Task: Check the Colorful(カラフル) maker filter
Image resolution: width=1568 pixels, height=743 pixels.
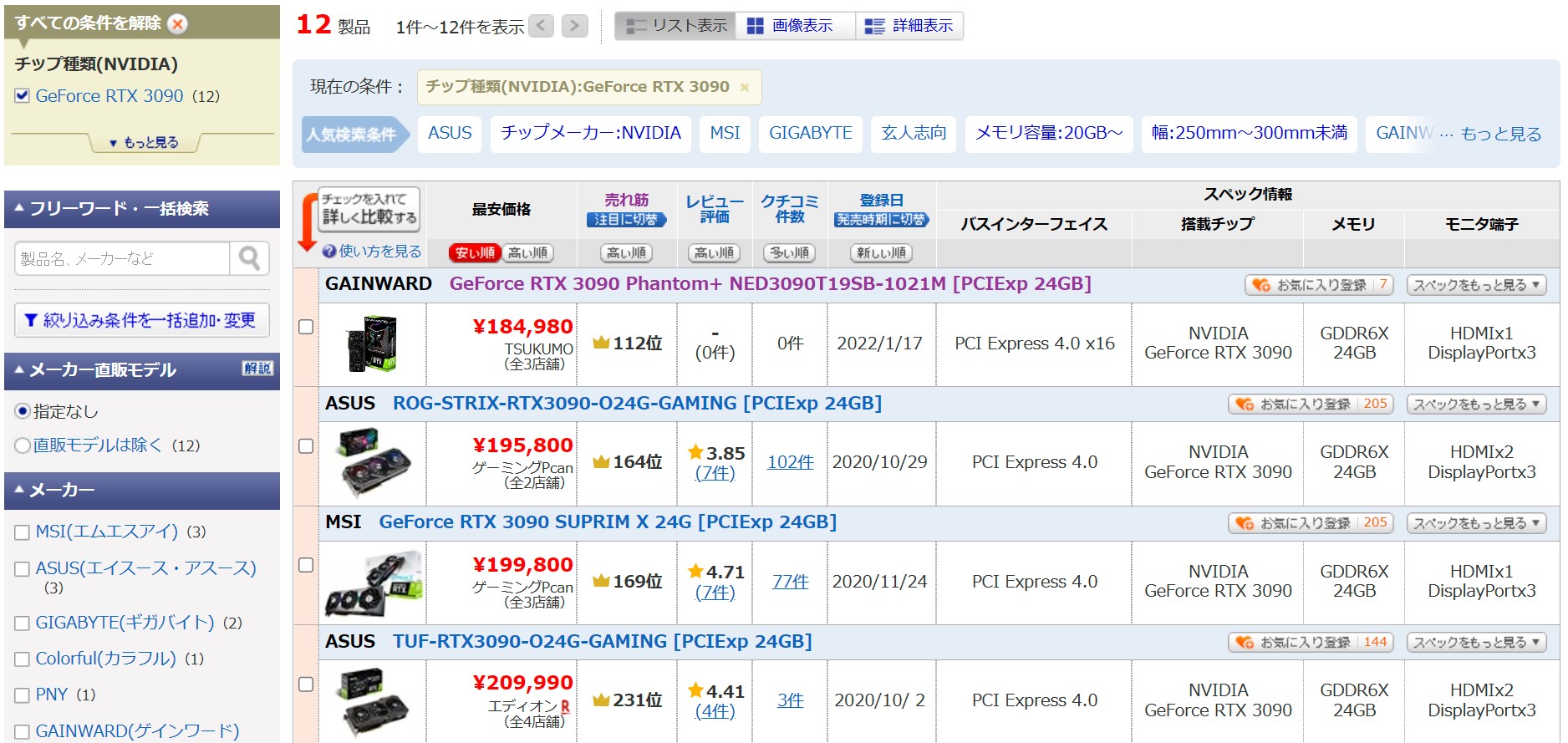Action: point(23,659)
